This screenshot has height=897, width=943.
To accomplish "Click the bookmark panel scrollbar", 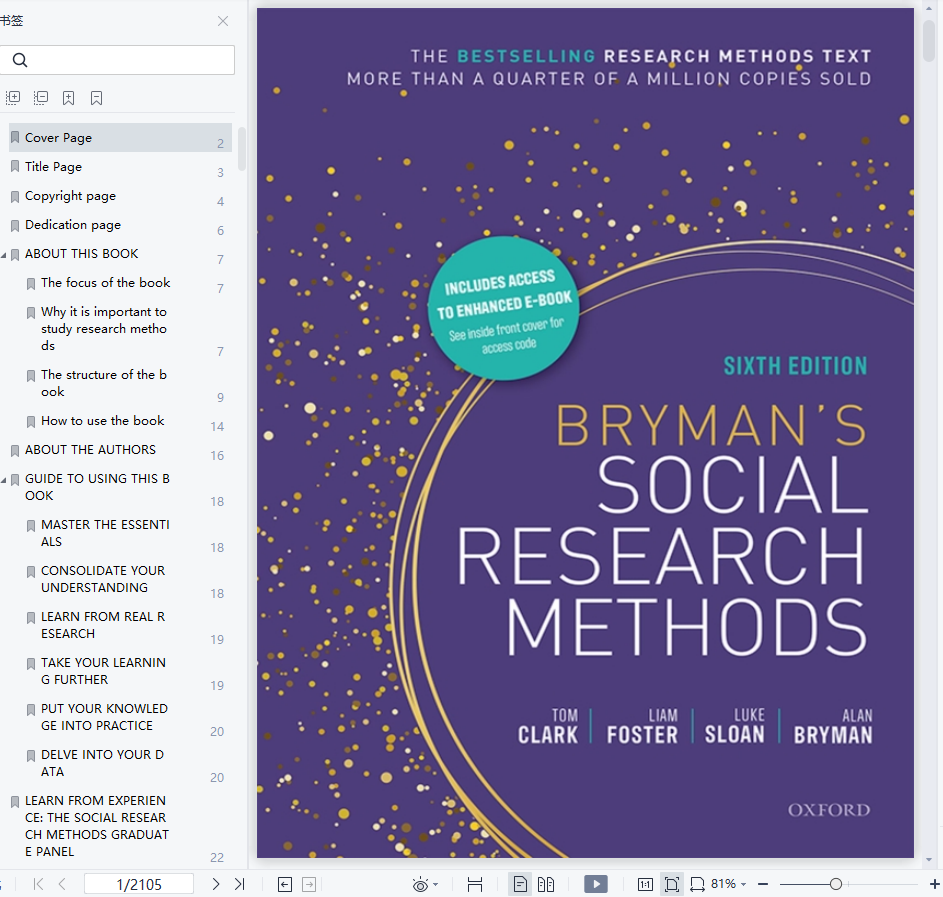I will (x=242, y=149).
